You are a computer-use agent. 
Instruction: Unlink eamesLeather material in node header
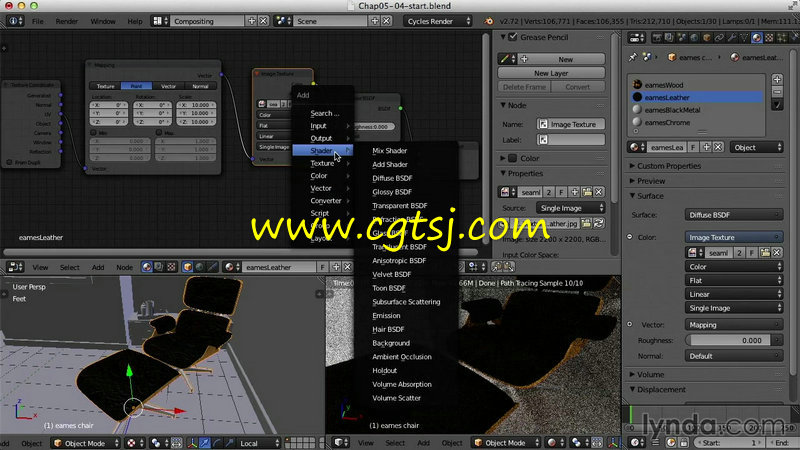tap(347, 267)
